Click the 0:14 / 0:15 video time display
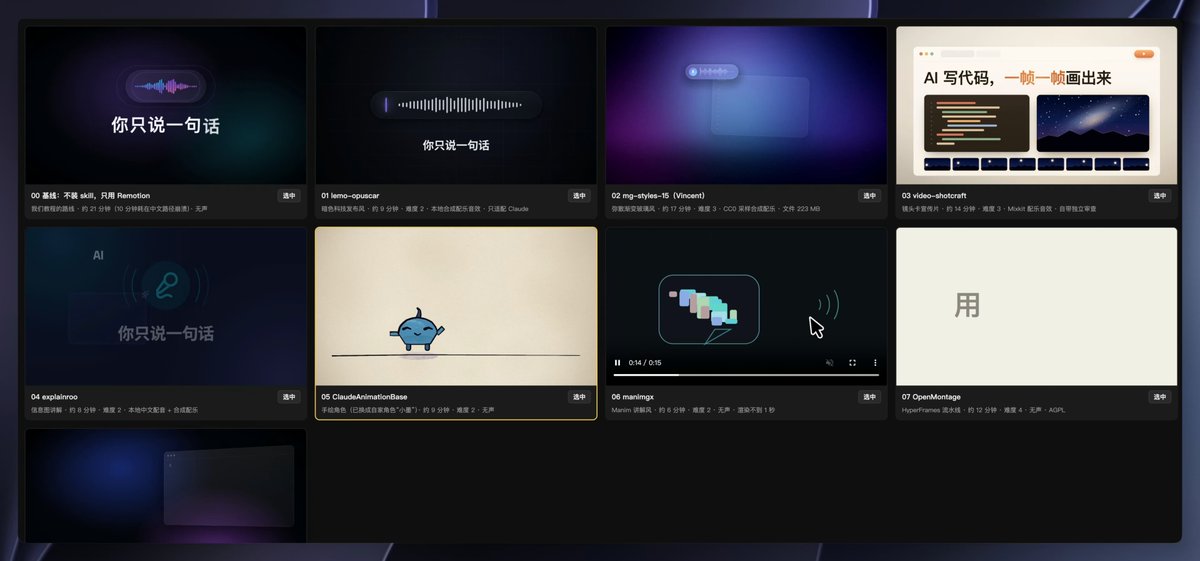This screenshot has height=561, width=1200. click(645, 362)
